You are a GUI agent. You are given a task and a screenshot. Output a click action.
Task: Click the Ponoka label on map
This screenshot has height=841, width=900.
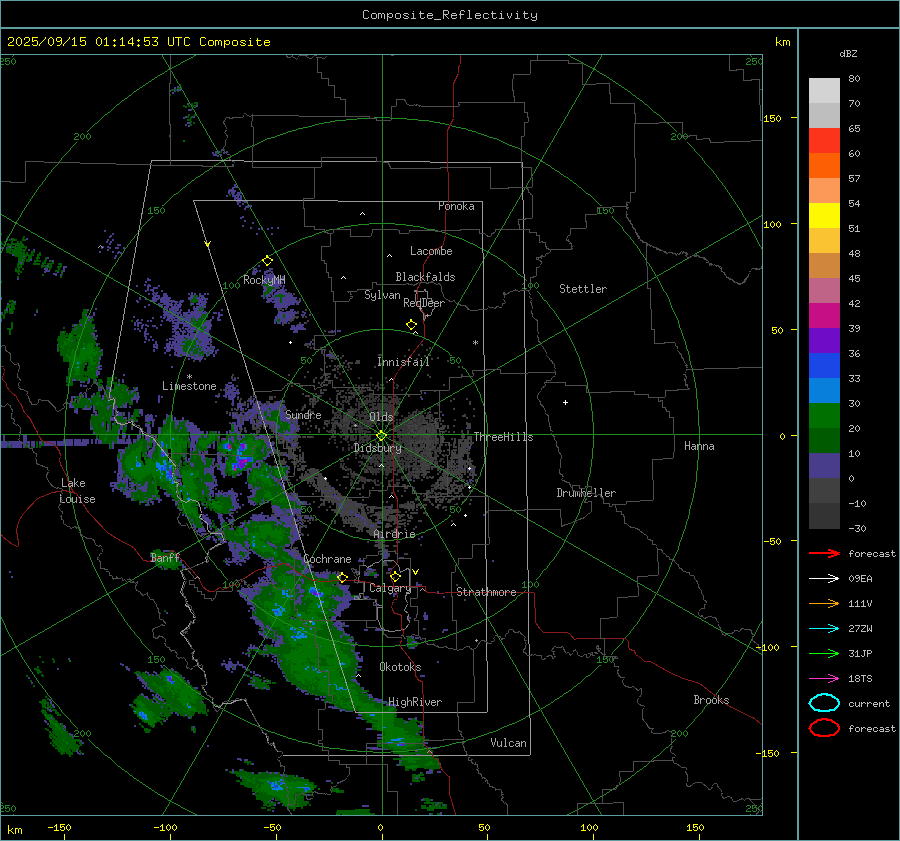pyautogui.click(x=456, y=206)
